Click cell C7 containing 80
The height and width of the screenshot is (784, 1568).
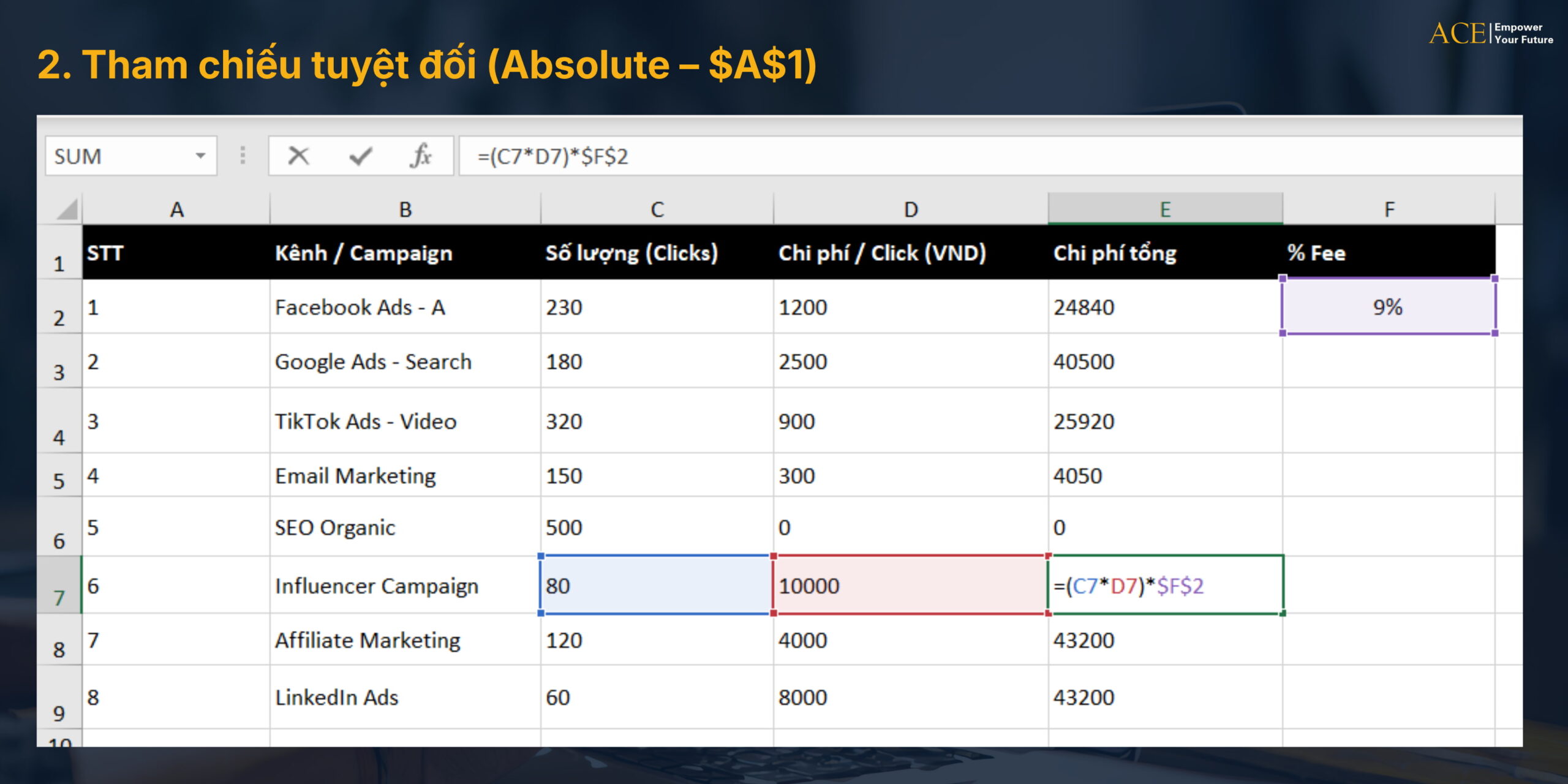coord(656,586)
